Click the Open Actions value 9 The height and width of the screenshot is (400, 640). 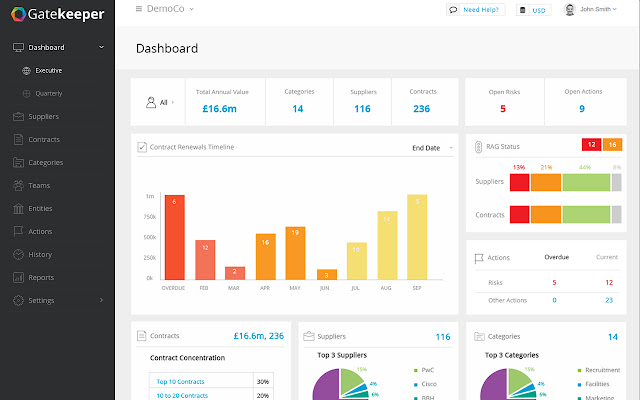582,109
